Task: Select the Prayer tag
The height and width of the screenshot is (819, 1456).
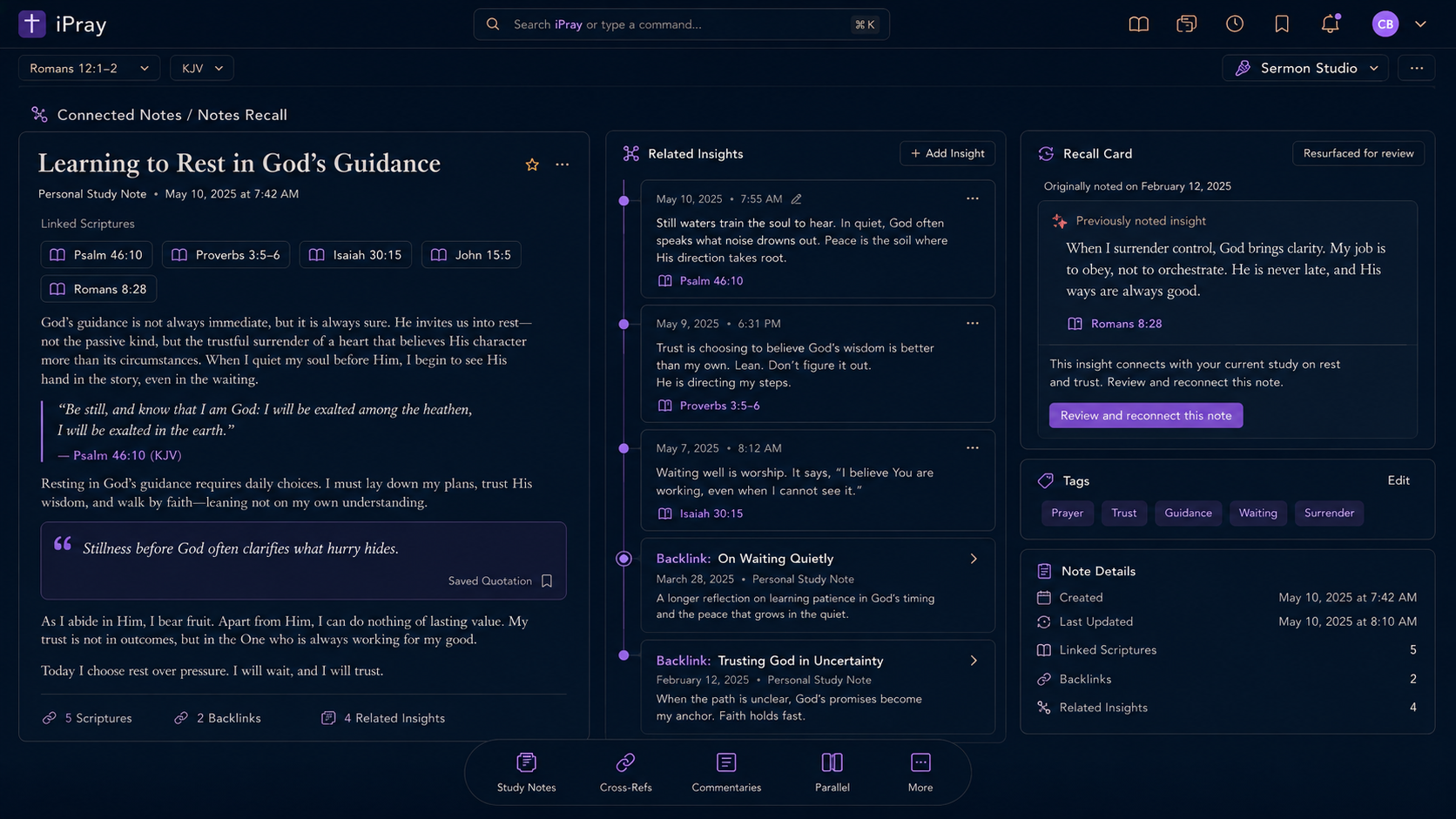Action: (x=1067, y=513)
